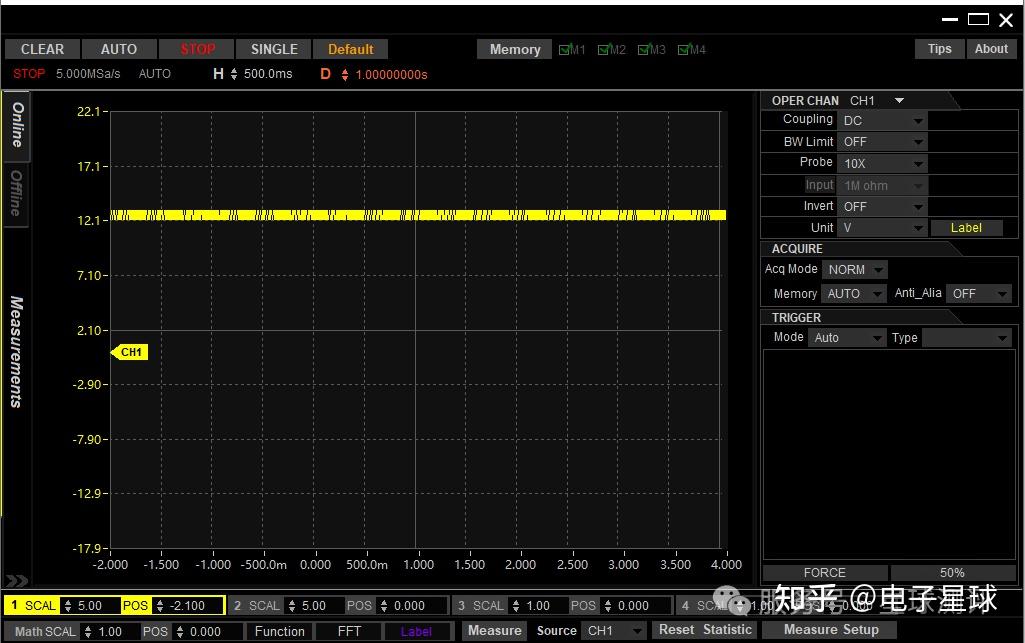The height and width of the screenshot is (643, 1025).
Task: Open the trigger Mode dropdown
Action: click(x=846, y=338)
